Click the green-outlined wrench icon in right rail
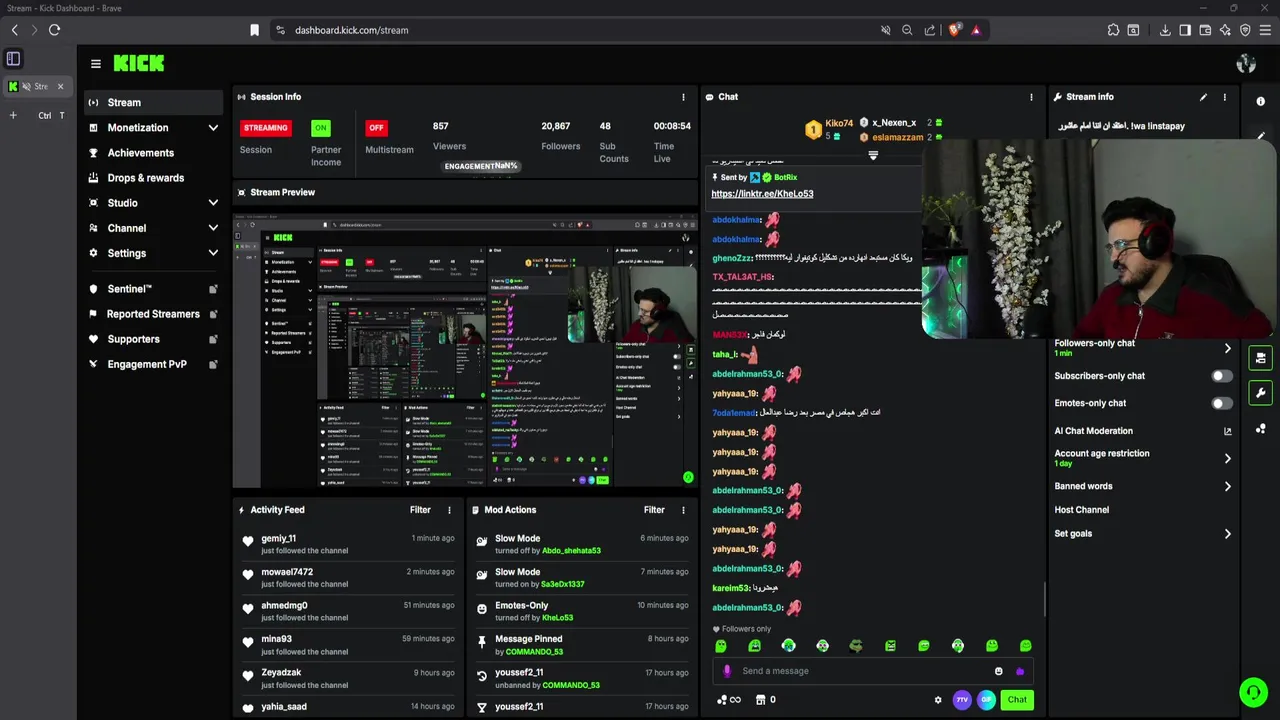The width and height of the screenshot is (1280, 720). point(1260,393)
